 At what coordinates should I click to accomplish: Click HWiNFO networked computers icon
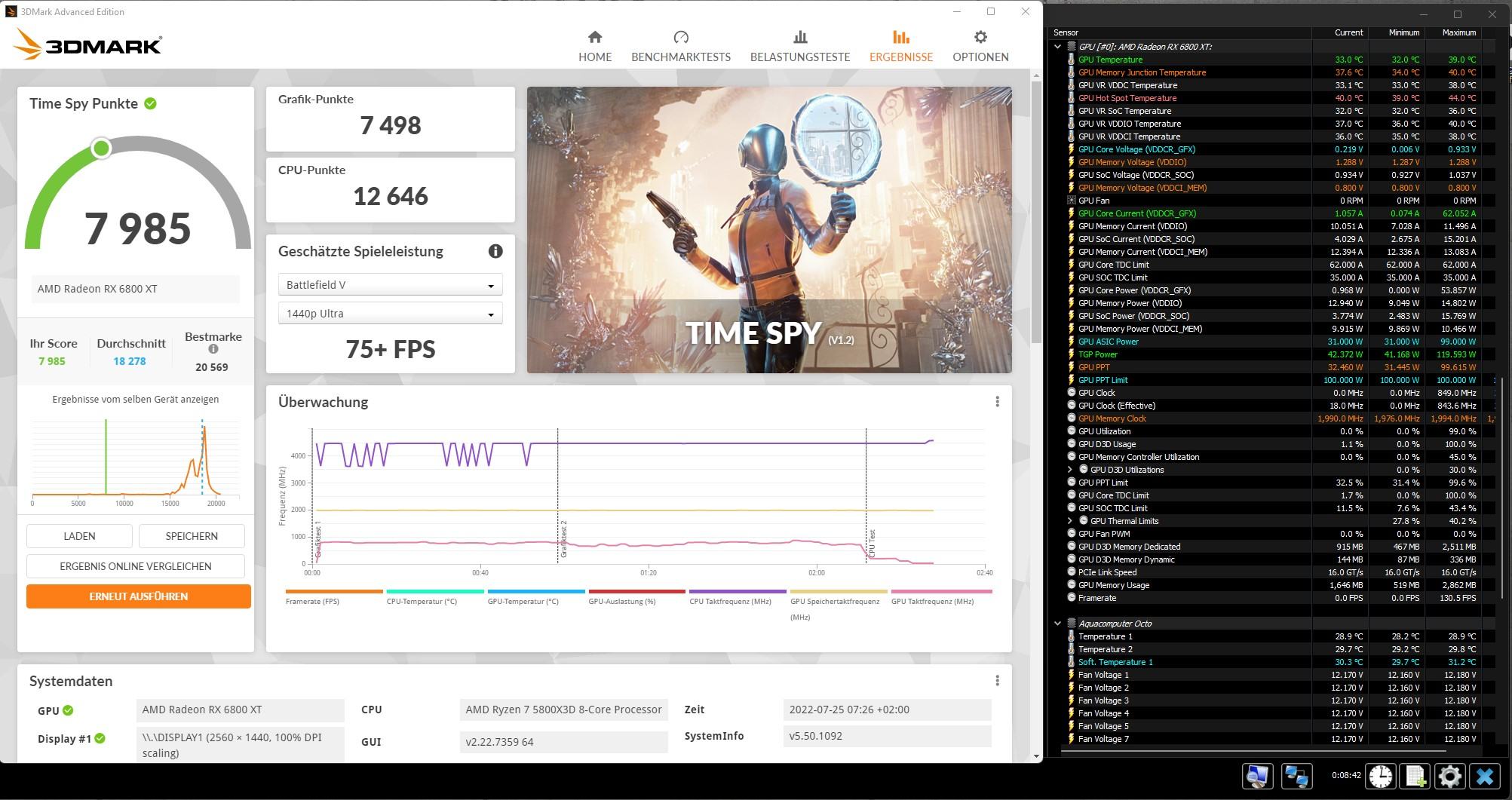tap(1296, 776)
